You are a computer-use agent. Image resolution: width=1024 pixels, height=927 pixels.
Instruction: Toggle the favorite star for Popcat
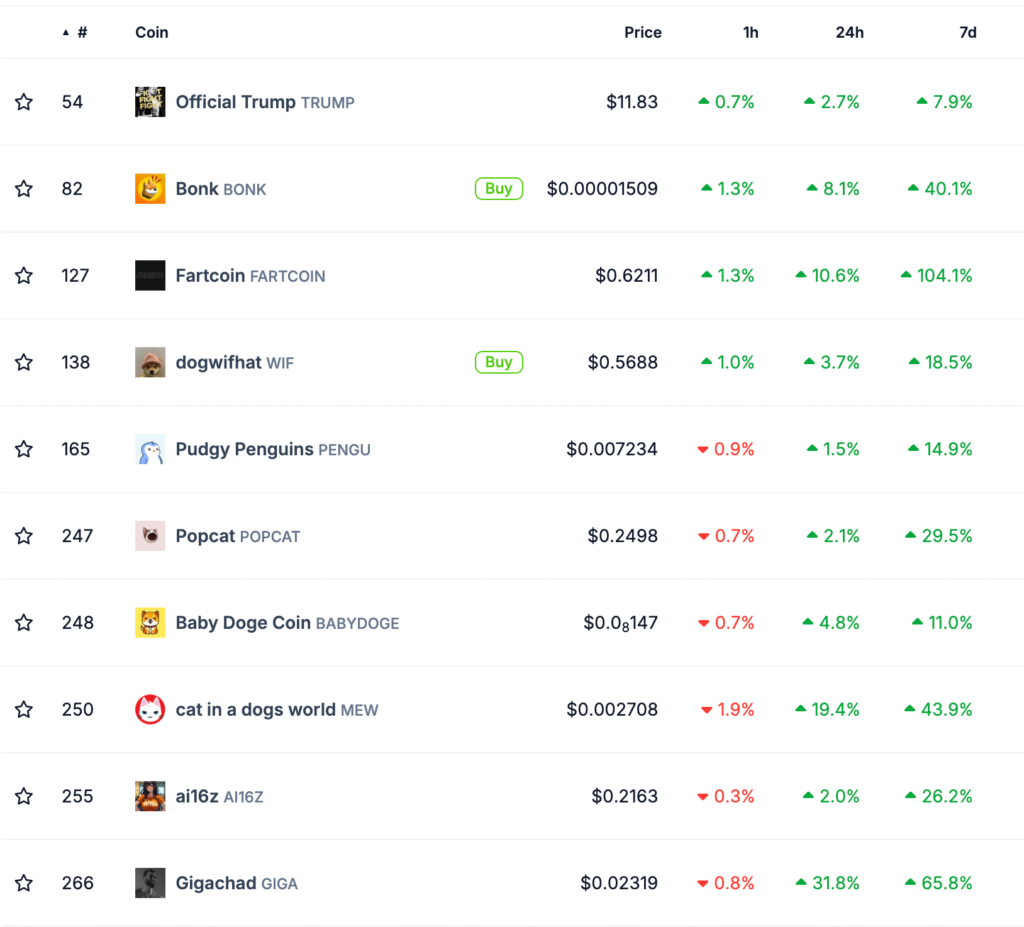pos(23,535)
